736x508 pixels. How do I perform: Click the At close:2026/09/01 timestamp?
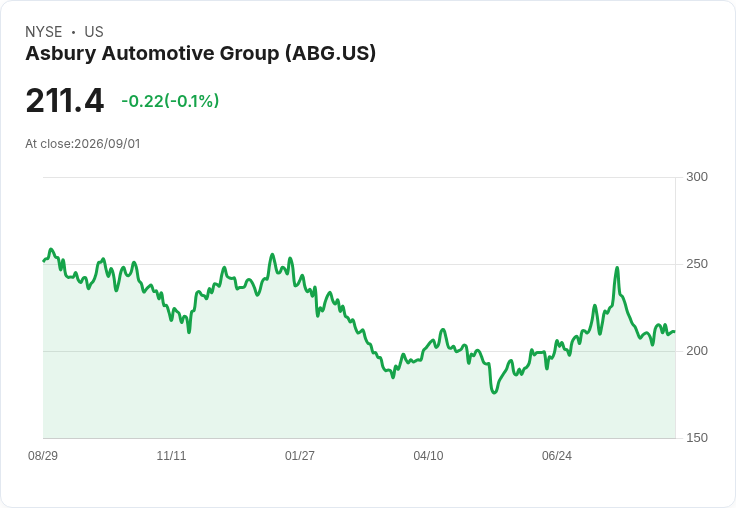click(x=83, y=144)
